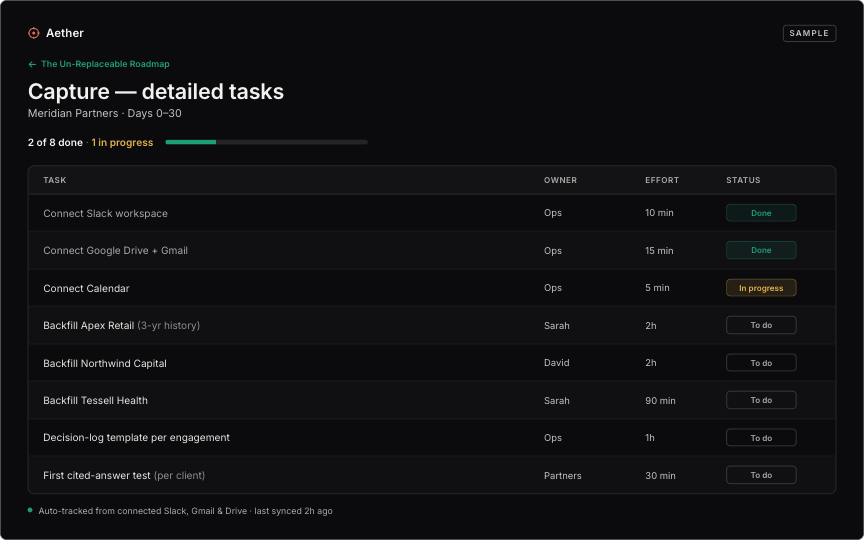Click owner David in Northwind Capital row
This screenshot has width=864, height=540.
pyautogui.click(x=557, y=363)
